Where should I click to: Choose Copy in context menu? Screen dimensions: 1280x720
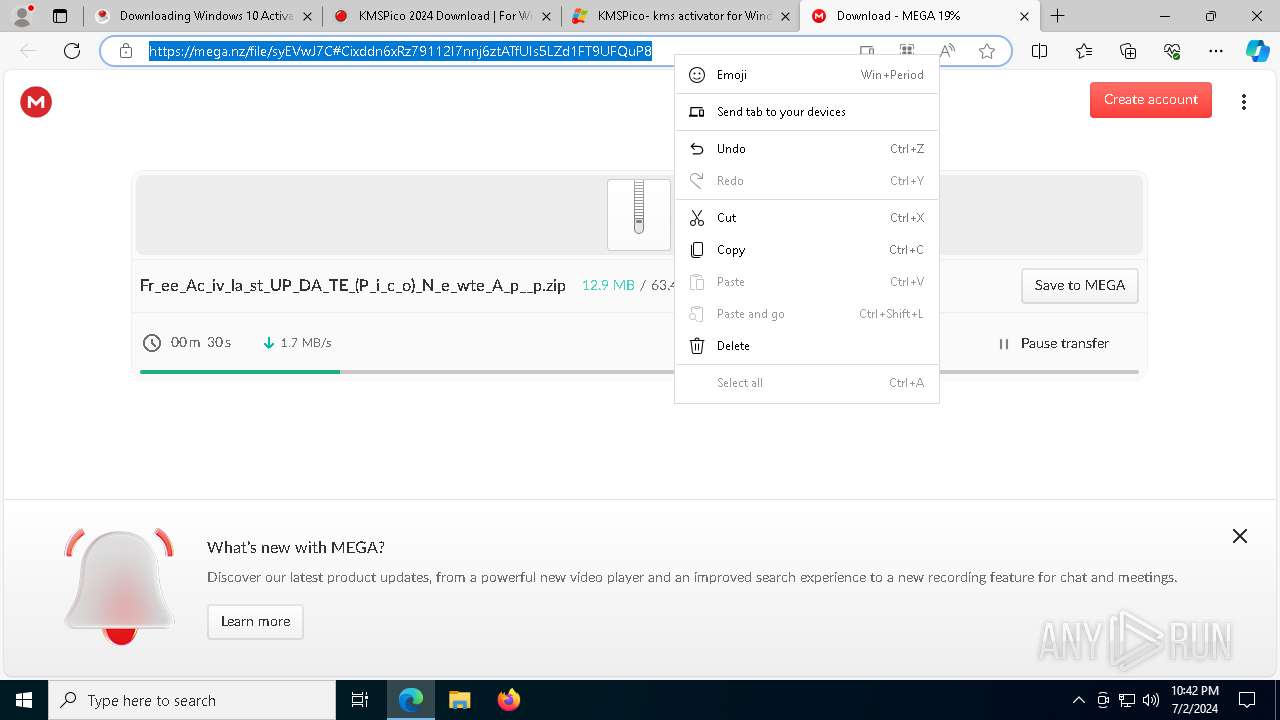(x=807, y=250)
